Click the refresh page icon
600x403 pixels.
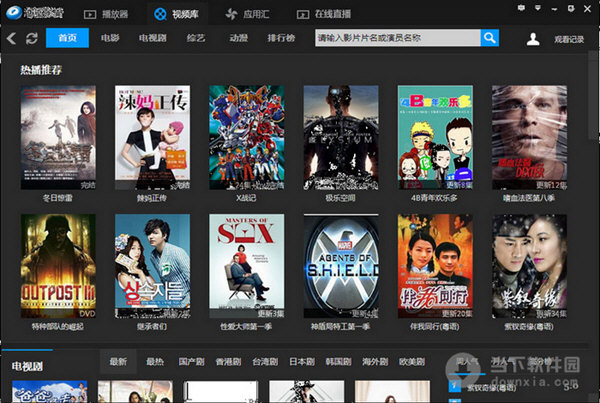click(32, 38)
